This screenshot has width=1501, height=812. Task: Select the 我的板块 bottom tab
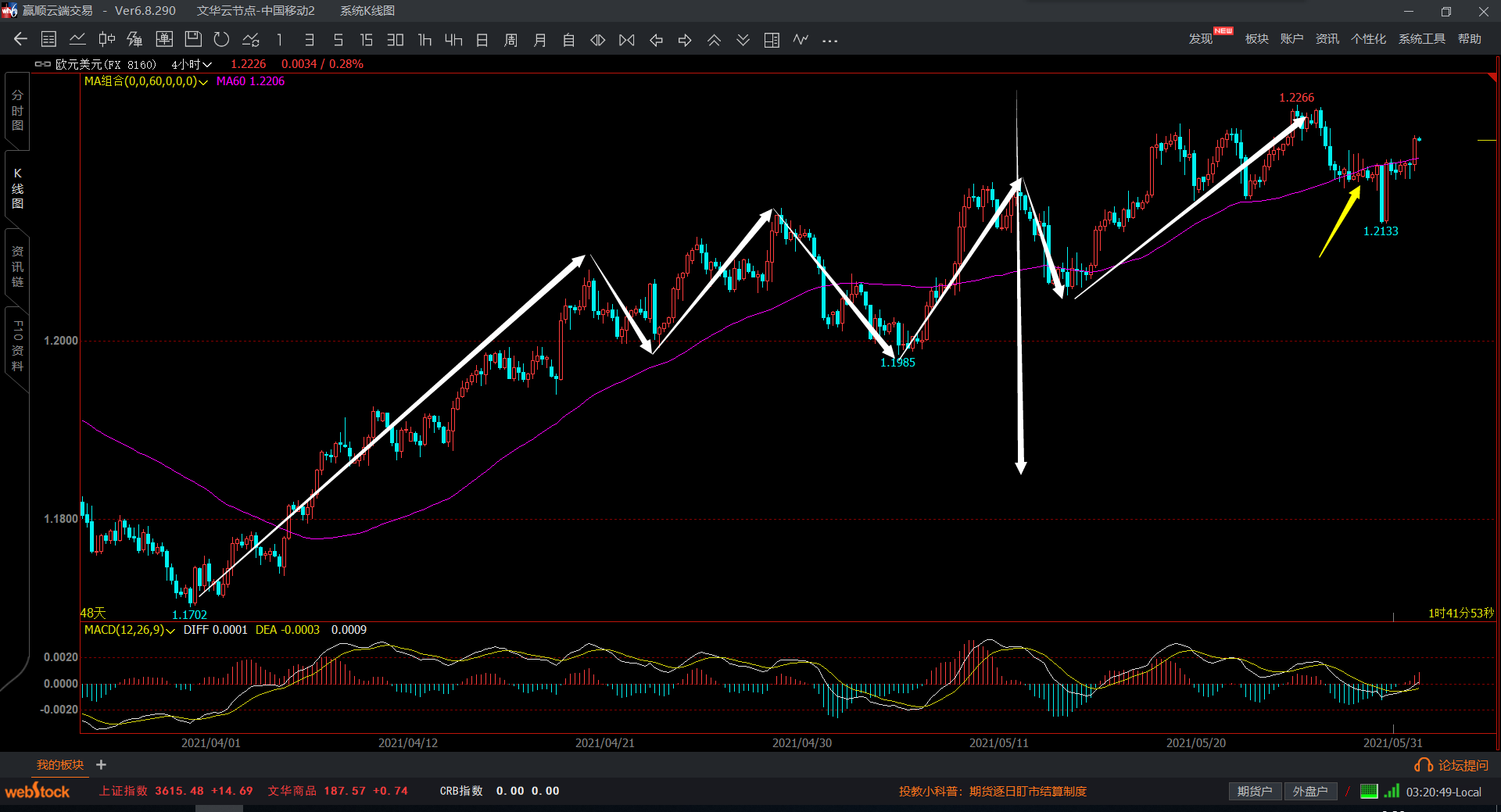pyautogui.click(x=60, y=765)
